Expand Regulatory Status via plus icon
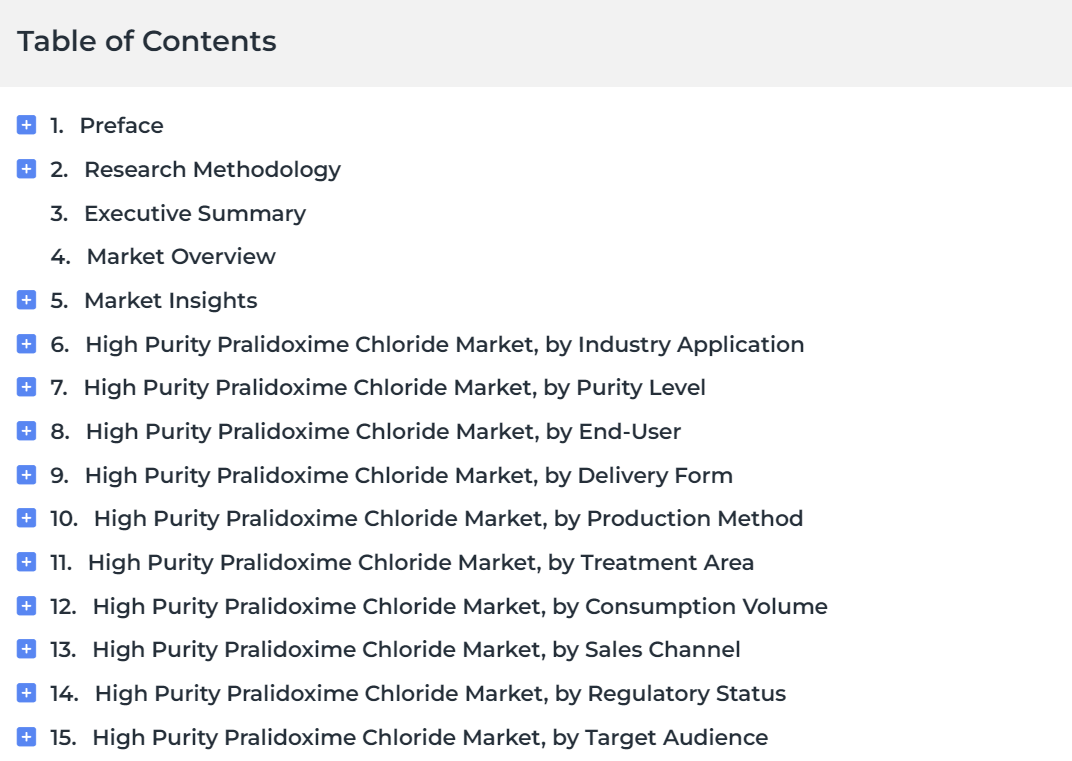The height and width of the screenshot is (761, 1072). [x=26, y=693]
